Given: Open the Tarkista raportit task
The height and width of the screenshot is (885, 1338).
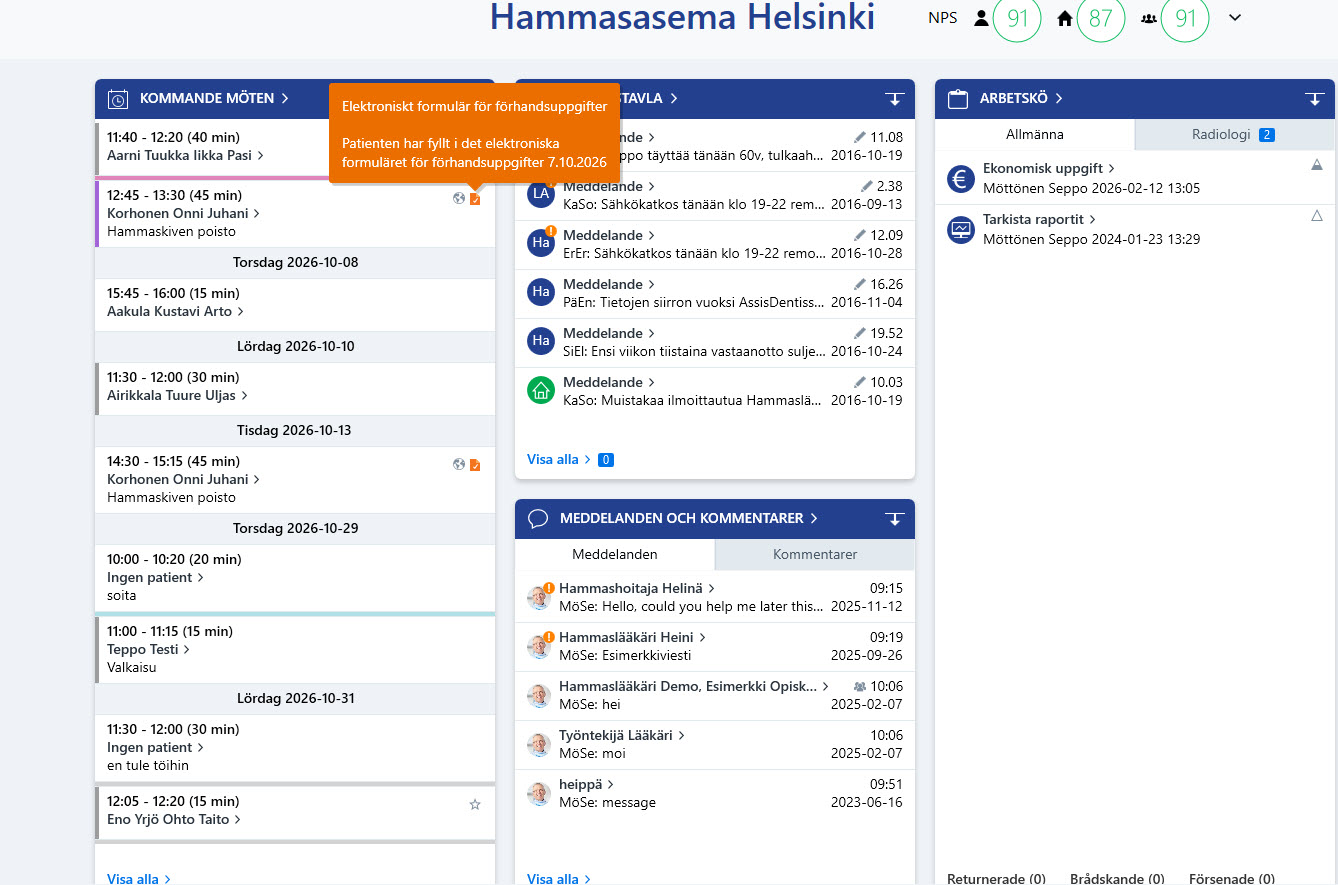Looking at the screenshot, I should (x=1040, y=219).
